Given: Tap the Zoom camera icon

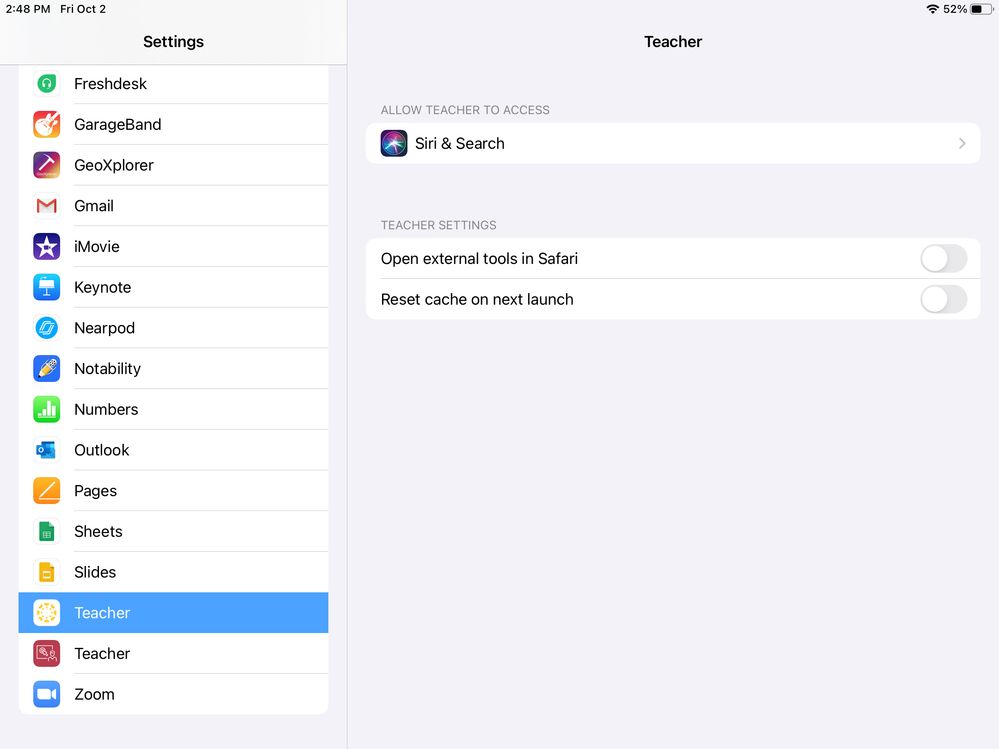Looking at the screenshot, I should click(x=47, y=694).
